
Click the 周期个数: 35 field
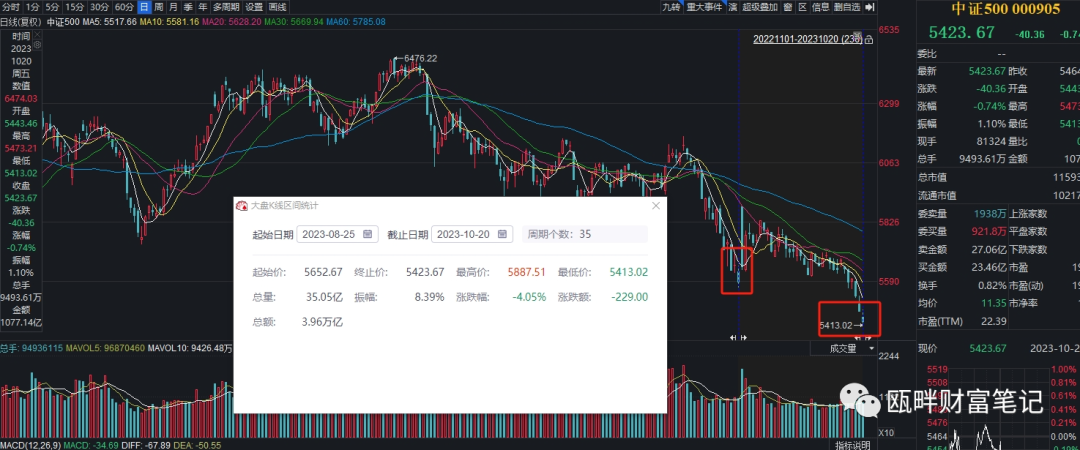(584, 234)
